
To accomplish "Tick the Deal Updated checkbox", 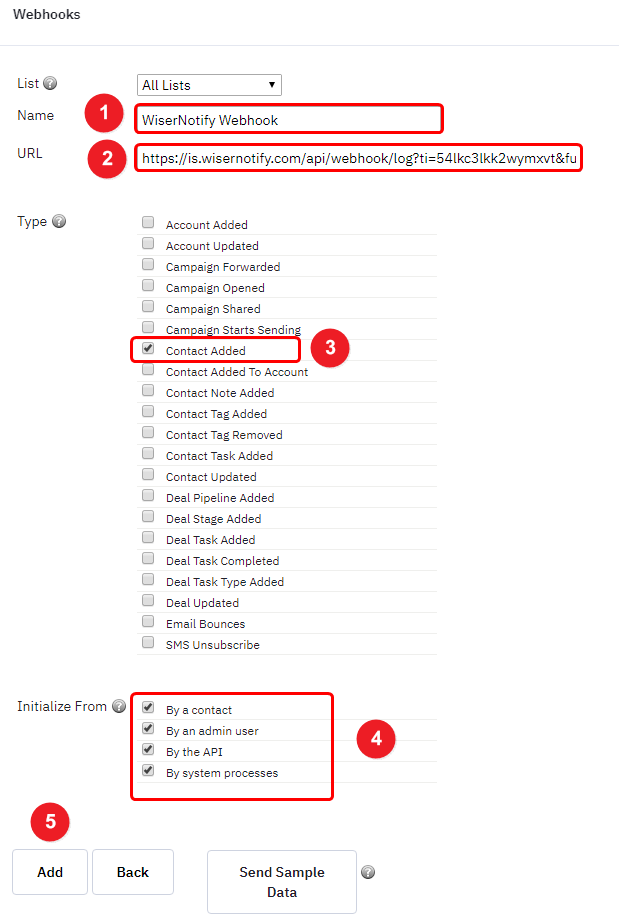I will tap(148, 601).
